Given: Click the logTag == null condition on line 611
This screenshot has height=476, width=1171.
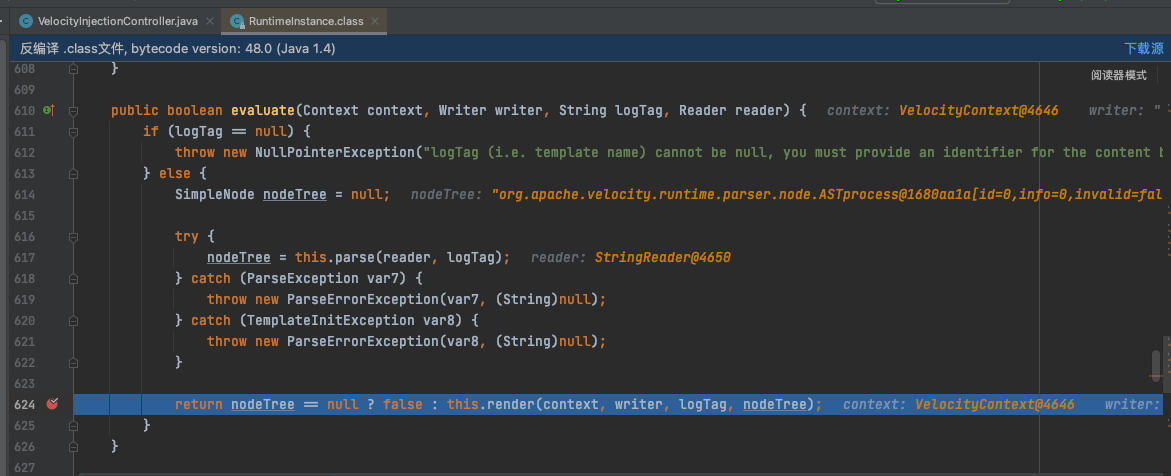Looking at the screenshot, I should pos(231,132).
